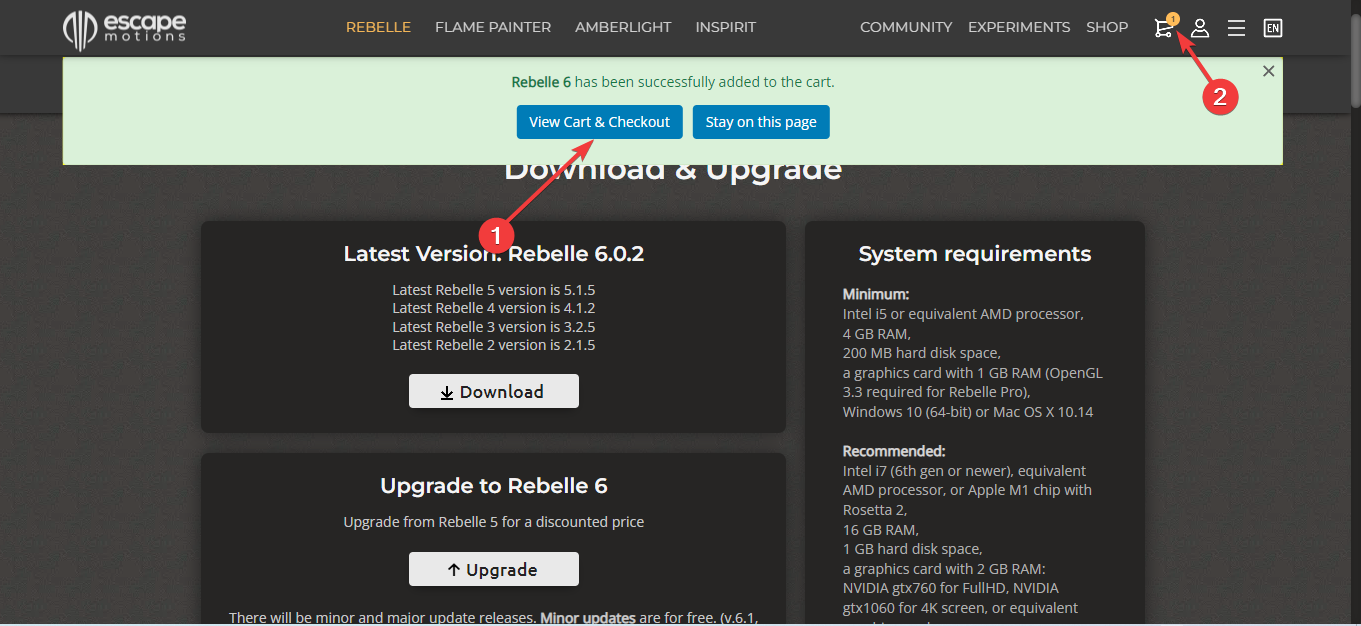This screenshot has width=1361, height=626.
Task: Click the Latest Rebelle 3 version line
Action: click(x=494, y=327)
